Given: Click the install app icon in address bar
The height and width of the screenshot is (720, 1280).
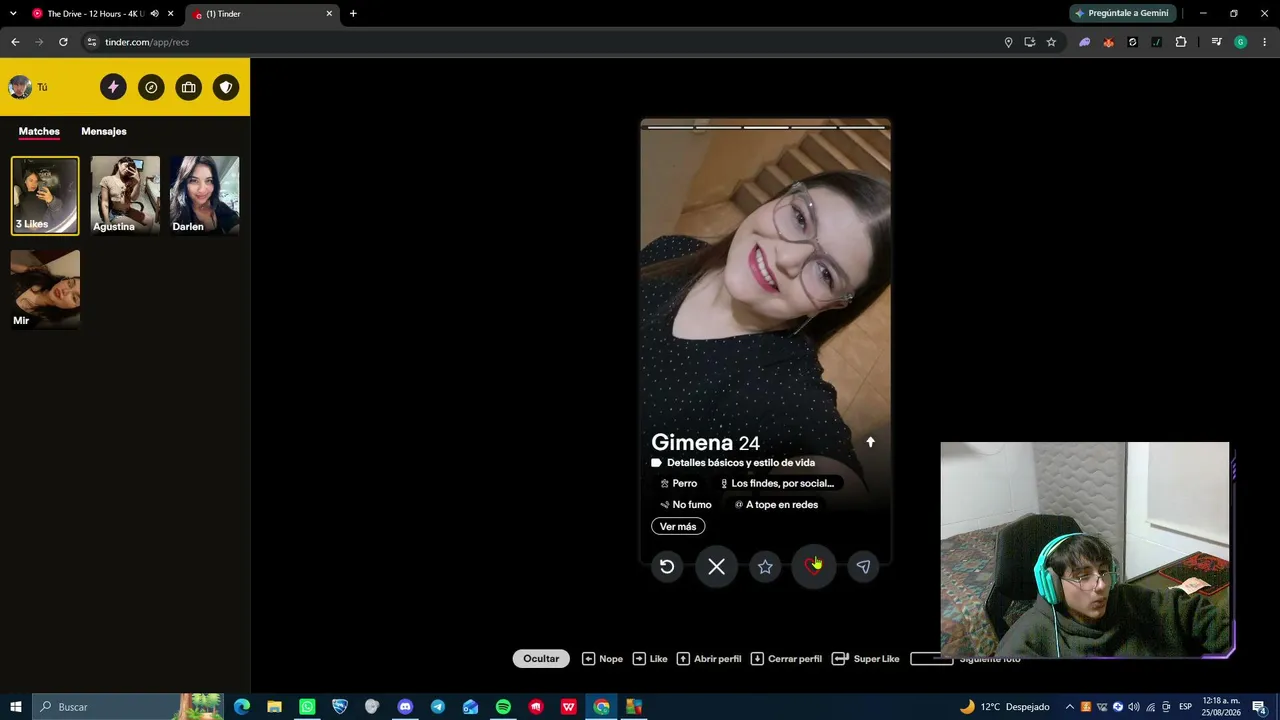Looking at the screenshot, I should click(x=1029, y=42).
